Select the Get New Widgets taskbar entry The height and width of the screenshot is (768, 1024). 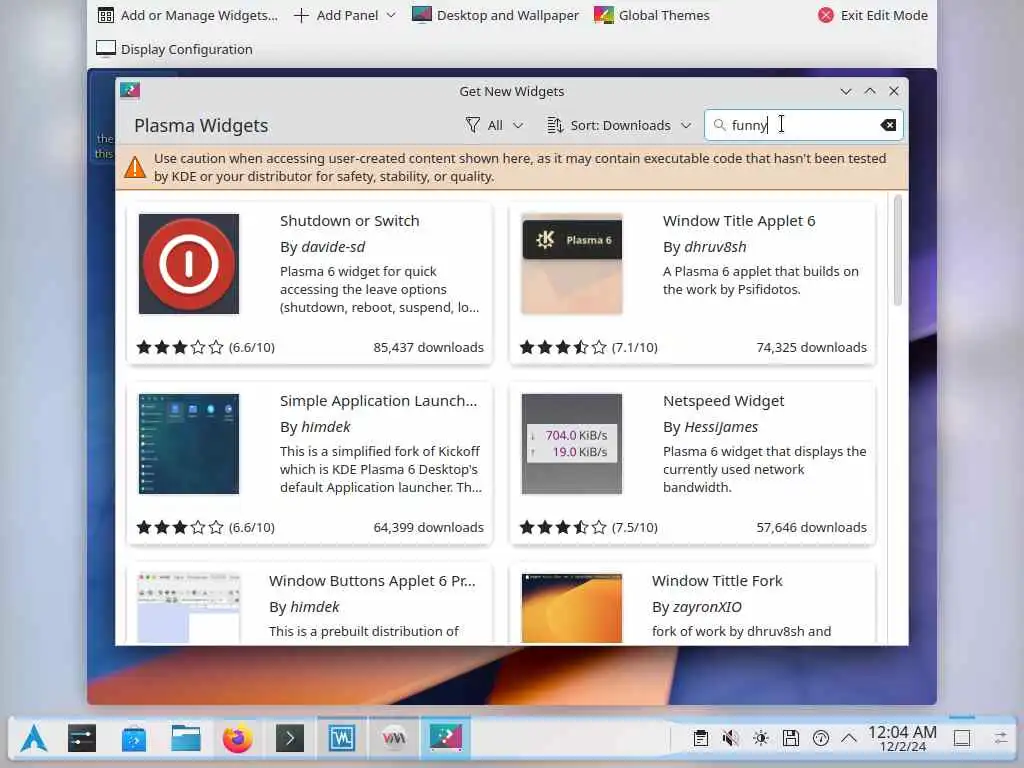tap(446, 739)
